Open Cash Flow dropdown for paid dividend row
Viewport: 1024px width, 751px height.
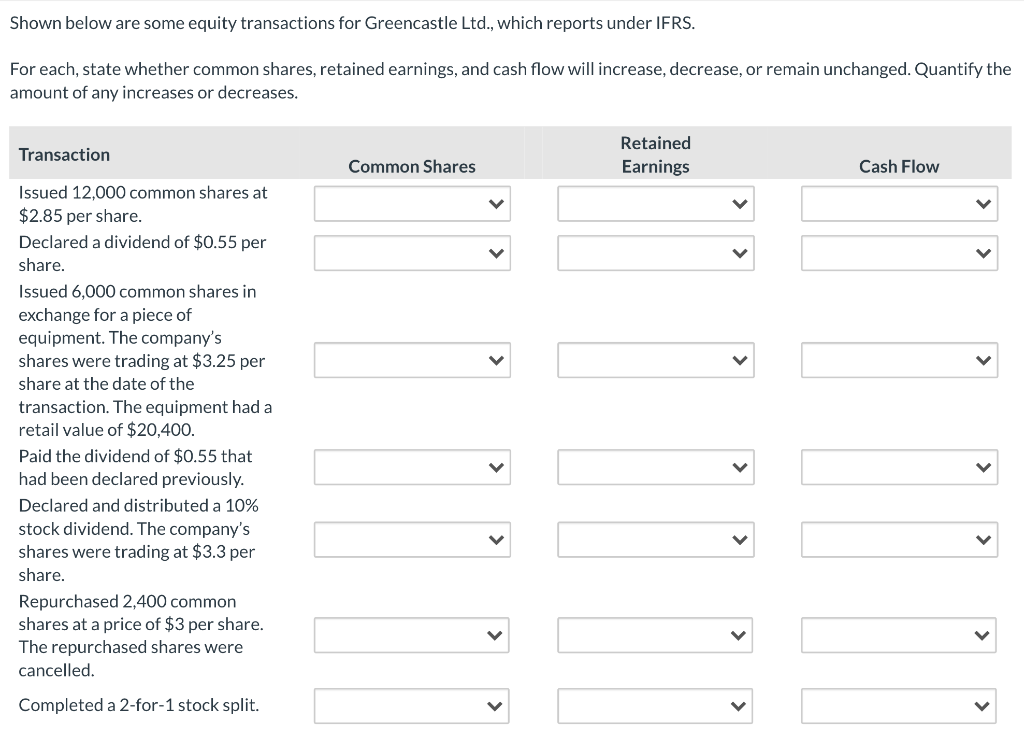[x=898, y=466]
